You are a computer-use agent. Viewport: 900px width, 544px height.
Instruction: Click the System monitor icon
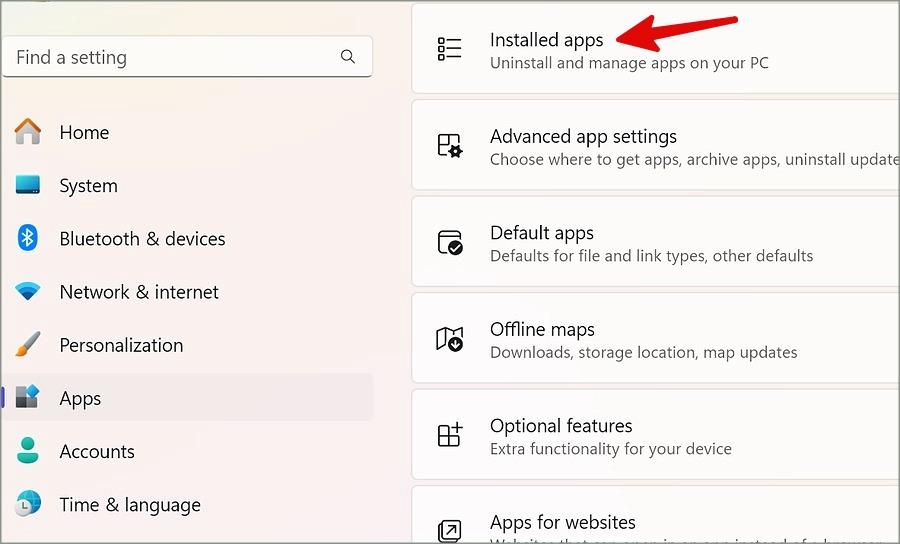coord(28,185)
